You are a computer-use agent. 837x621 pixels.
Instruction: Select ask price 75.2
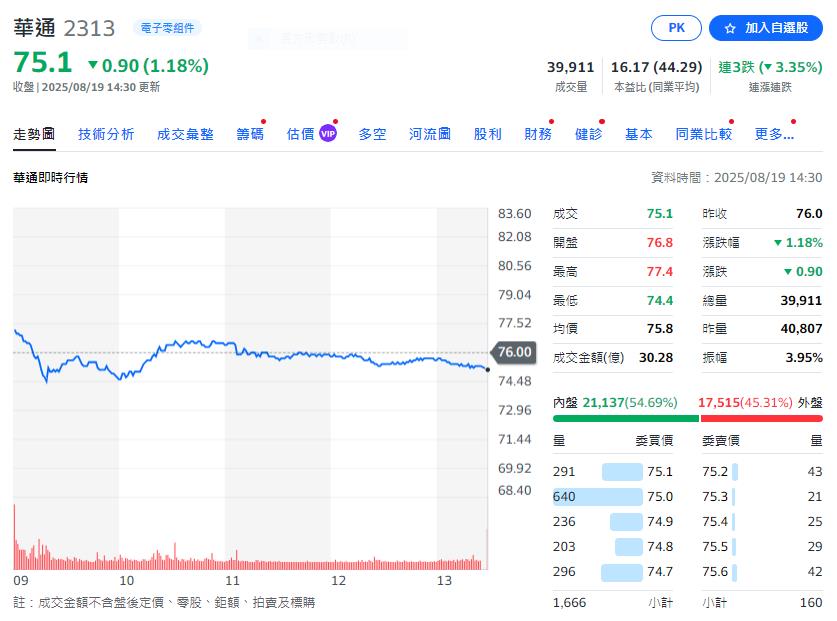coord(715,471)
